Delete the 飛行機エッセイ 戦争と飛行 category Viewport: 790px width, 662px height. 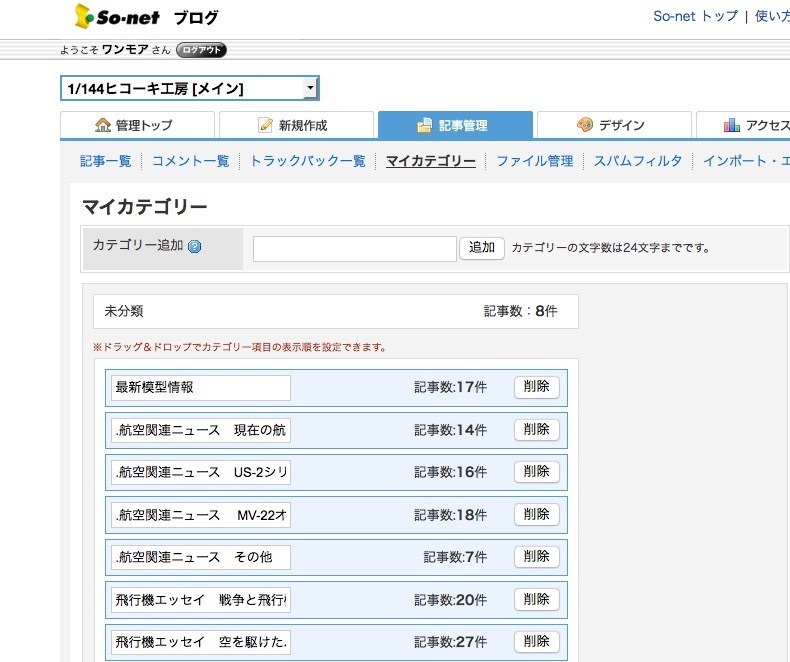coord(537,600)
